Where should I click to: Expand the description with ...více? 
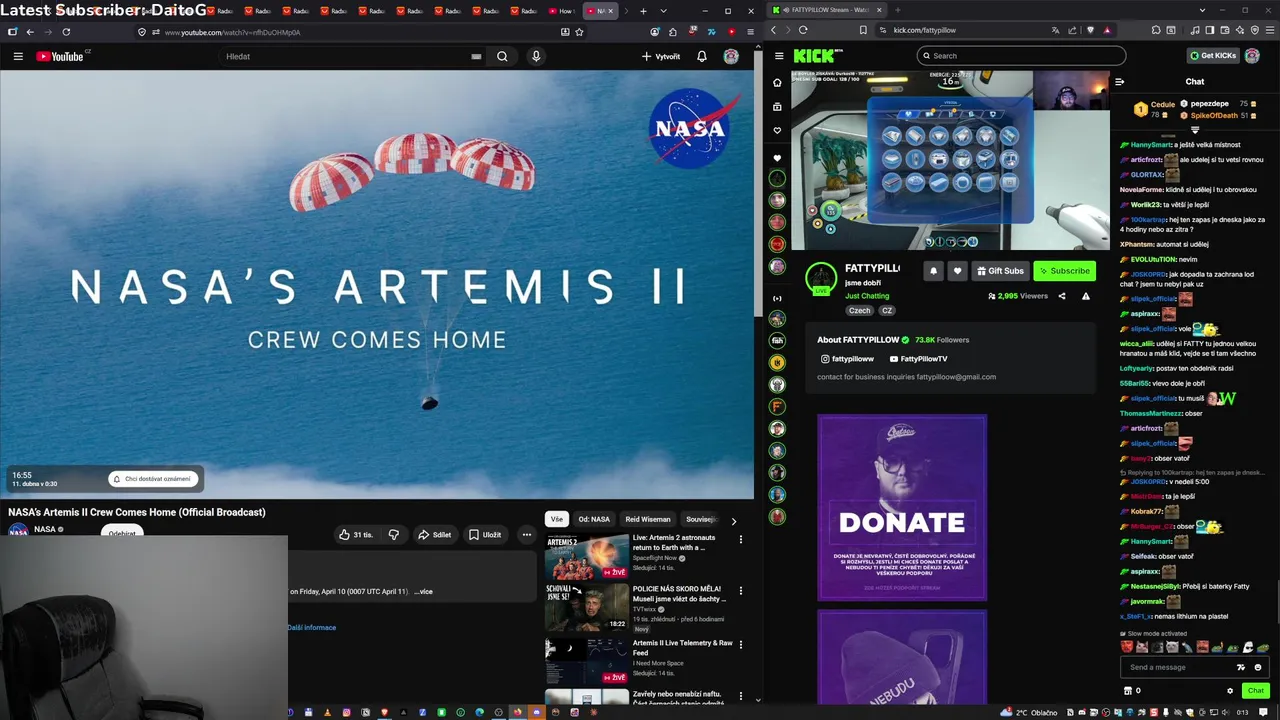pos(424,591)
